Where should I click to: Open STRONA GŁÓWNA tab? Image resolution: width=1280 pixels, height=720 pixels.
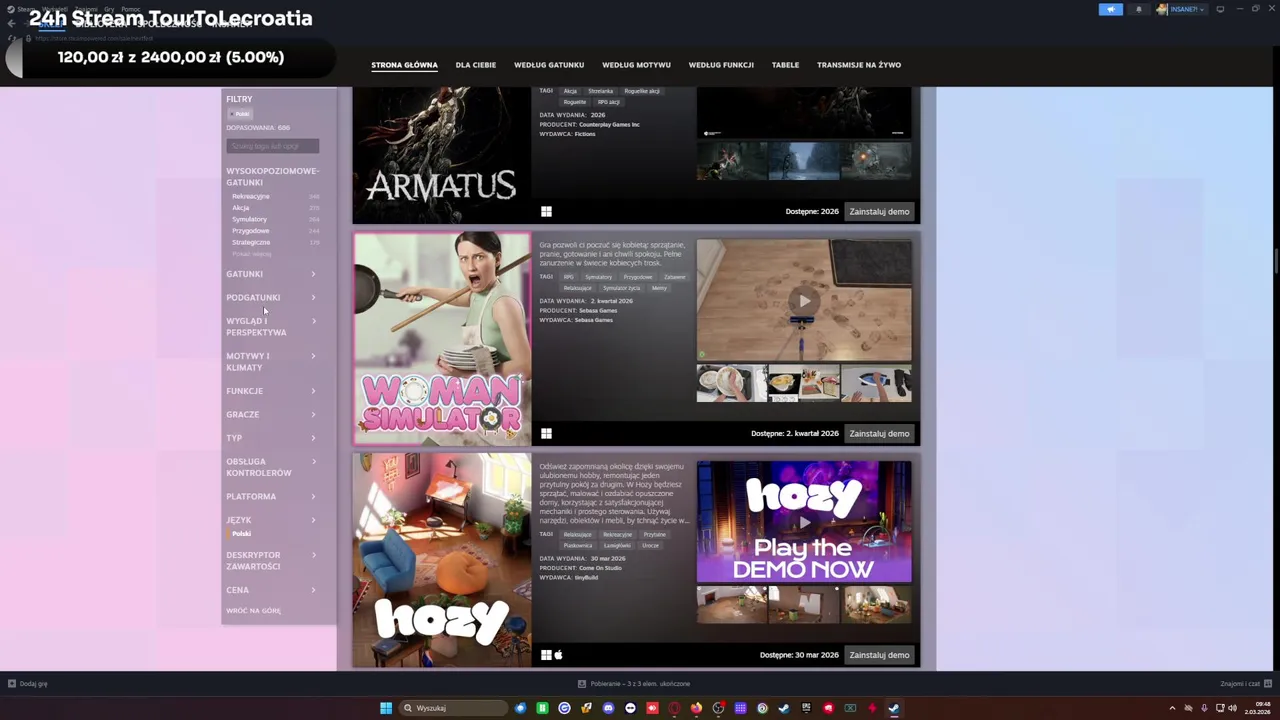(x=404, y=65)
